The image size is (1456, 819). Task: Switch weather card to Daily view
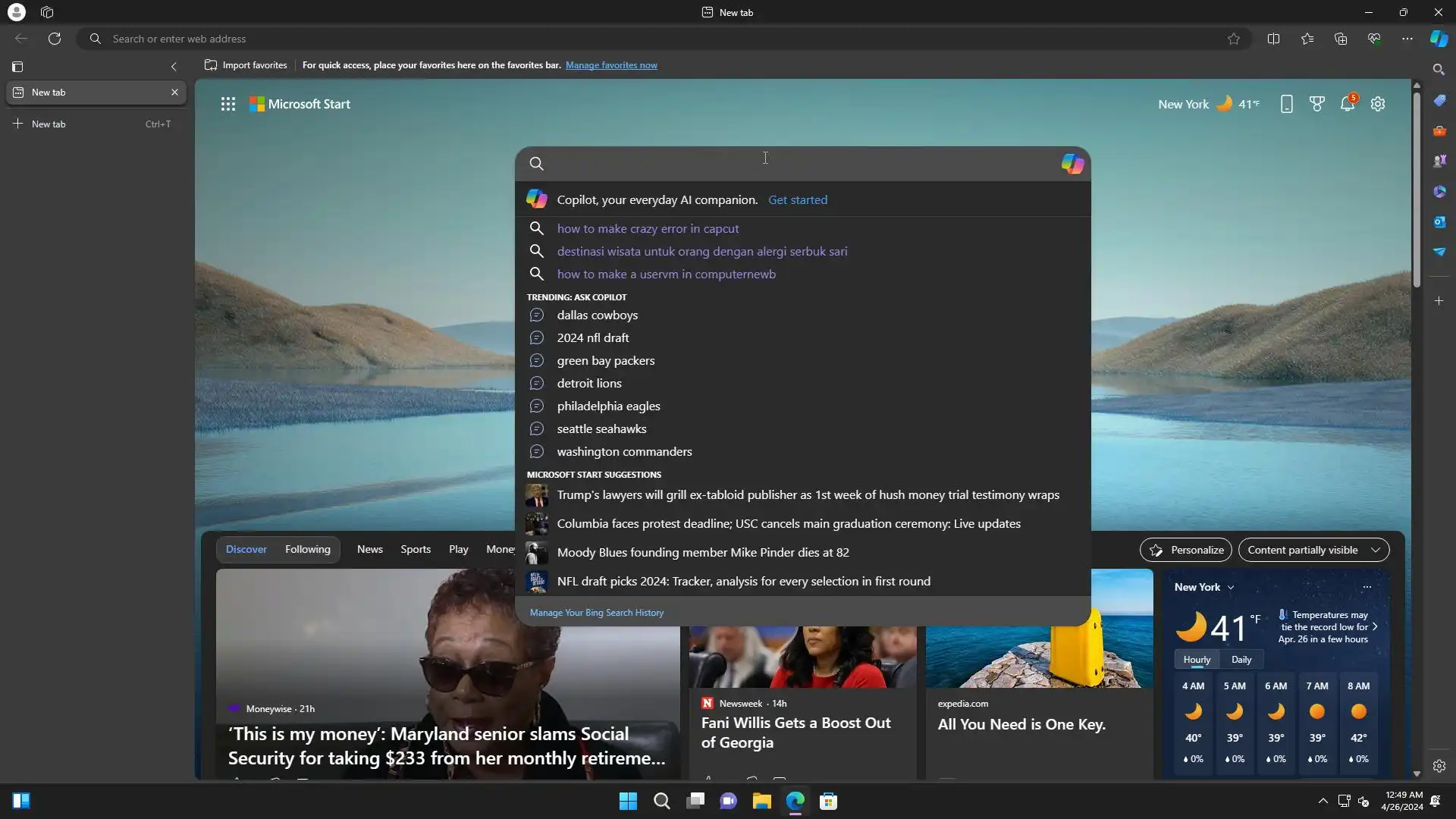tap(1241, 660)
